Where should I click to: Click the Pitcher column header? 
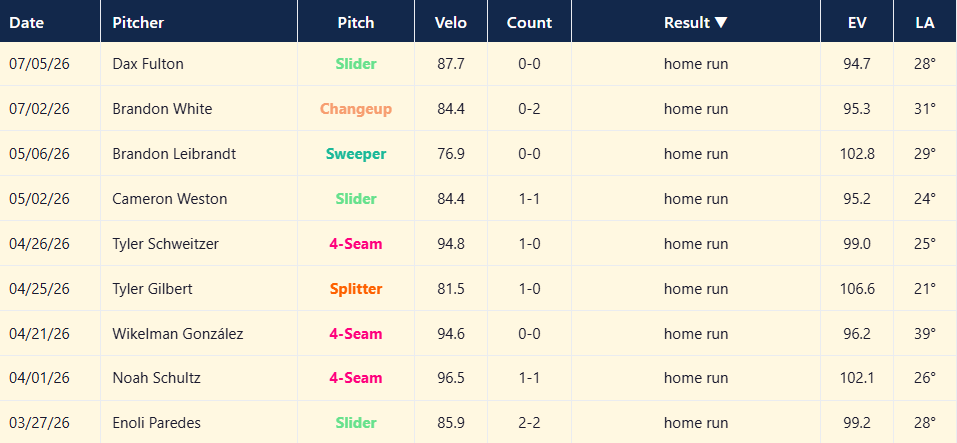point(138,23)
